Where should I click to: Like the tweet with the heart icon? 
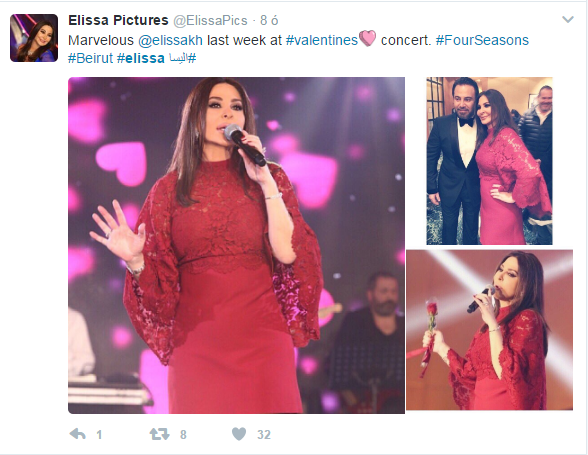239,434
